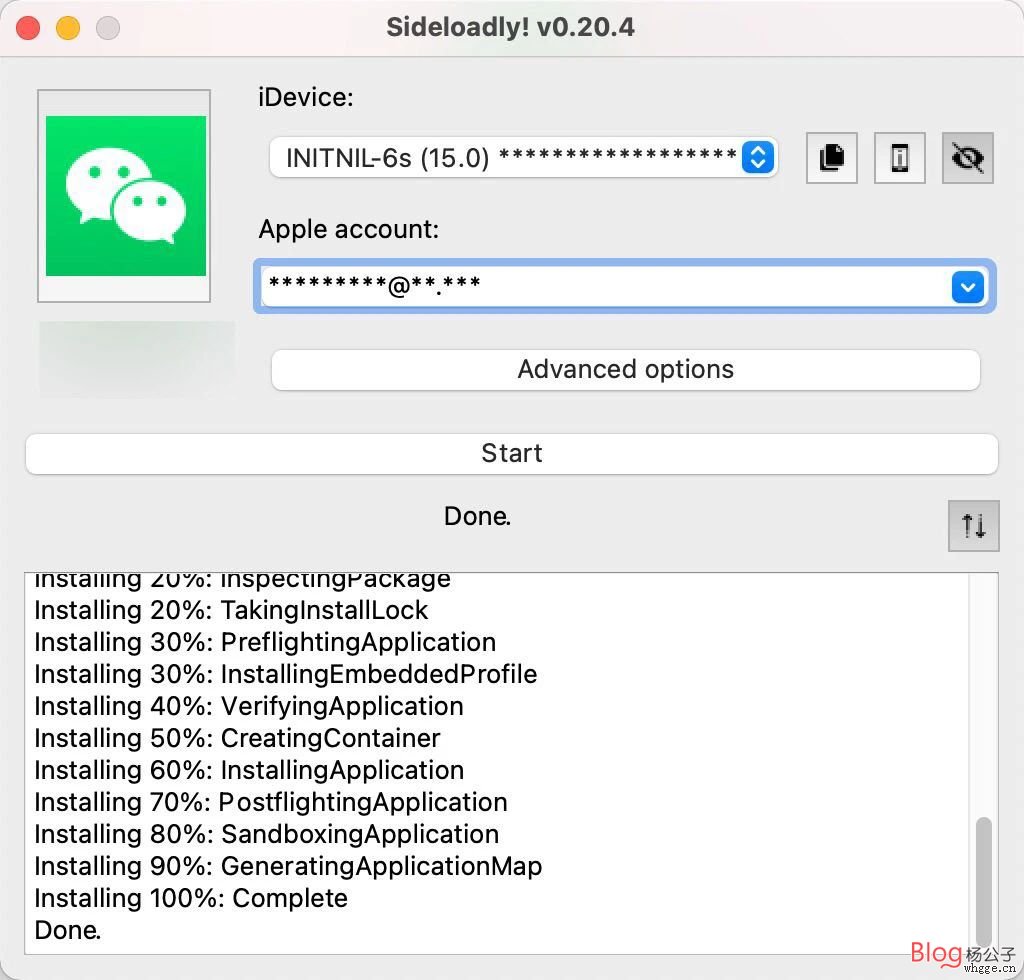Click the 'iDevice:' label
The height and width of the screenshot is (980, 1024).
click(306, 97)
